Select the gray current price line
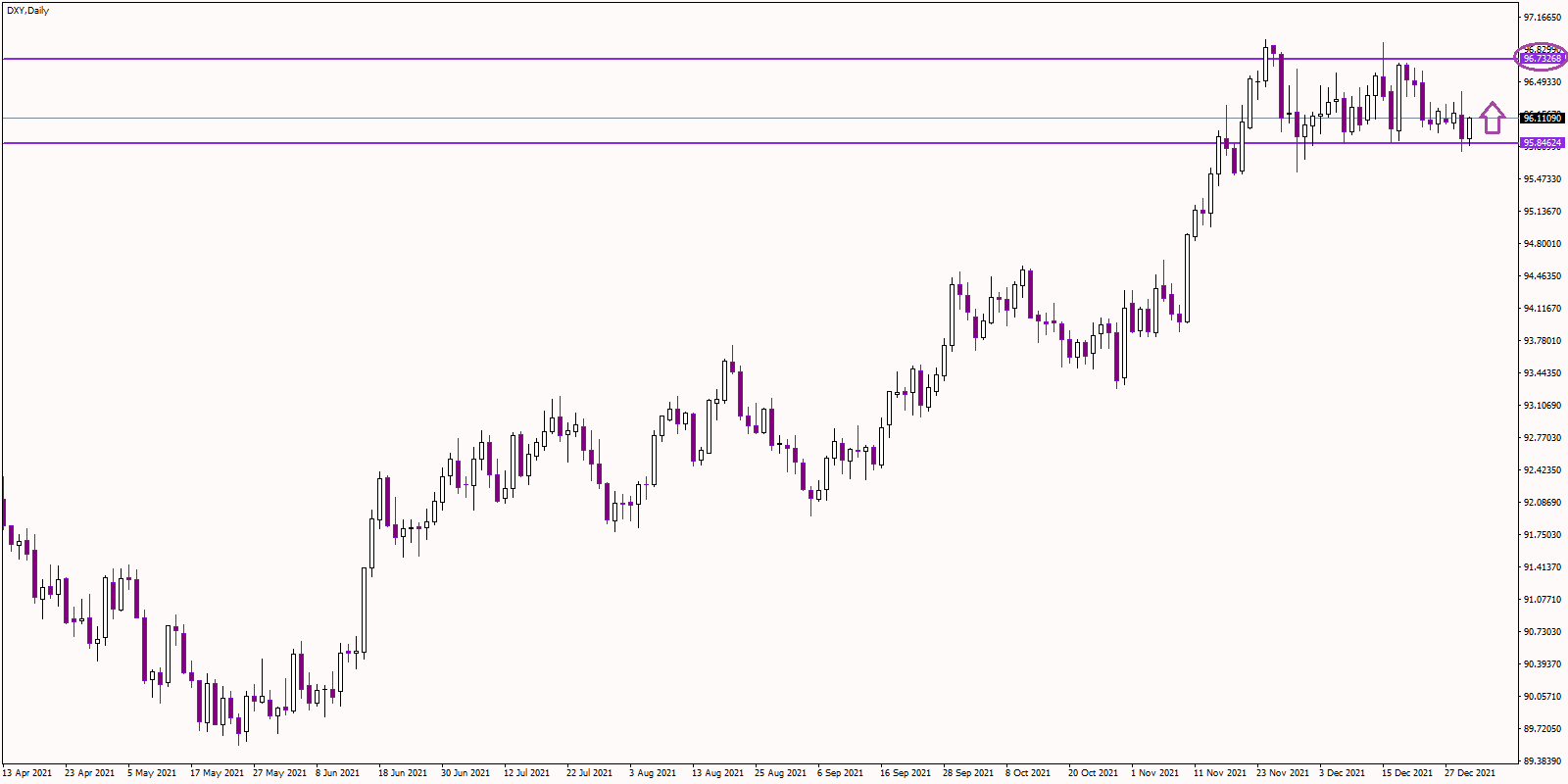Screen dimensions: 1568x784 pos(759,118)
